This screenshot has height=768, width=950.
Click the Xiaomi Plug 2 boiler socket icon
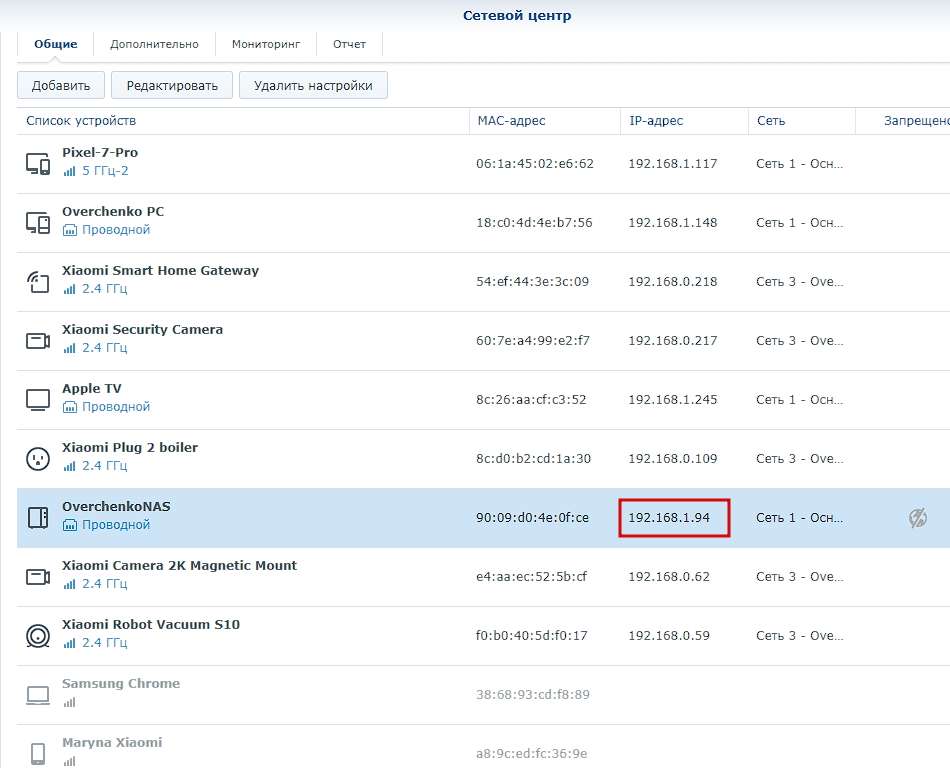click(x=38, y=458)
